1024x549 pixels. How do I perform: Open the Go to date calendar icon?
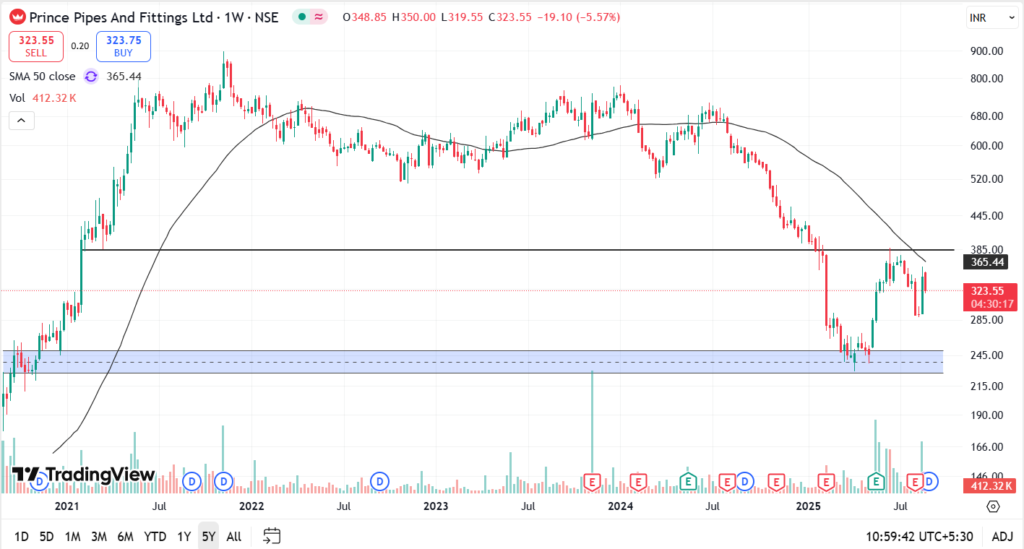pos(272,536)
